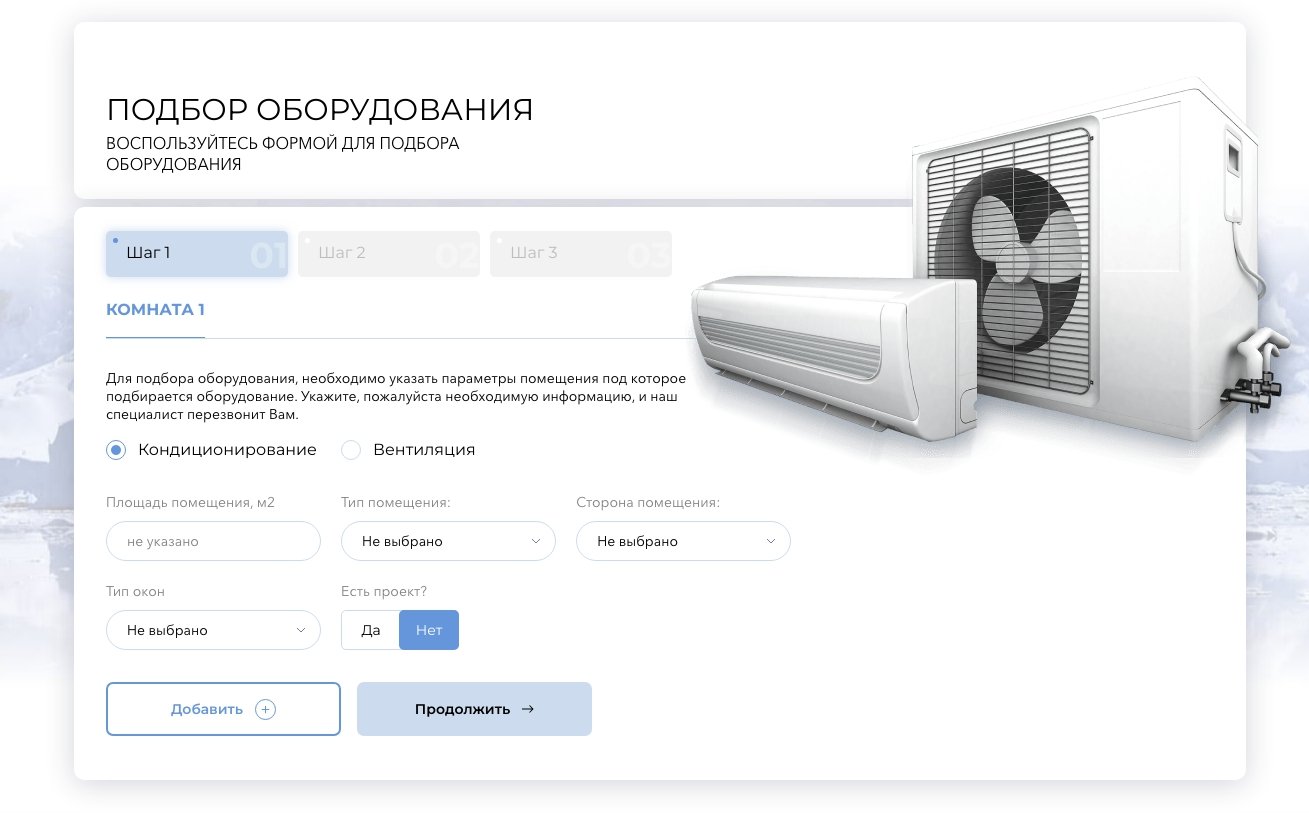Click the chevron in Тип окон field

(x=301, y=631)
